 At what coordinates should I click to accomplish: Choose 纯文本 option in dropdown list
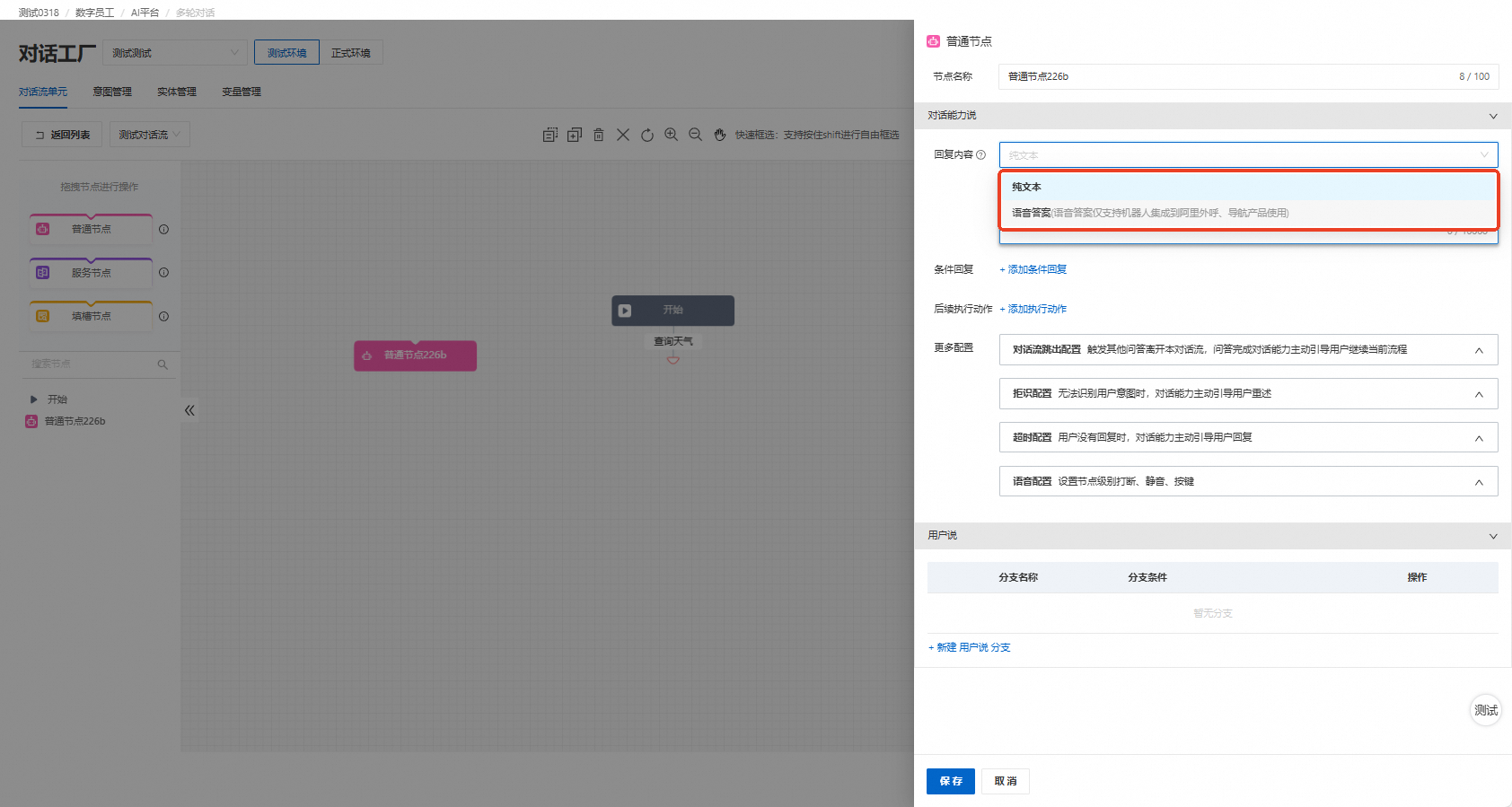coord(1248,187)
